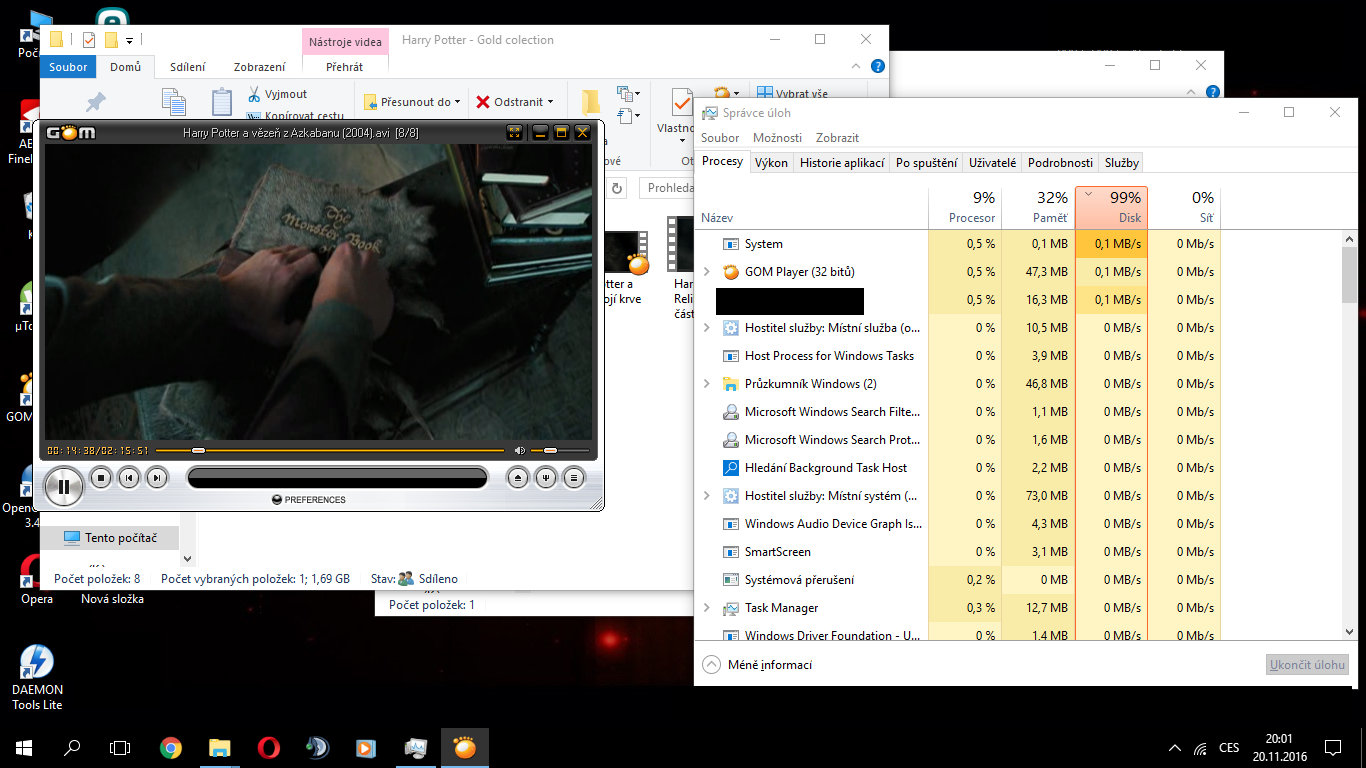Click the Paste clipboard icon in ribbon
Image resolution: width=1366 pixels, height=768 pixels.
click(222, 102)
